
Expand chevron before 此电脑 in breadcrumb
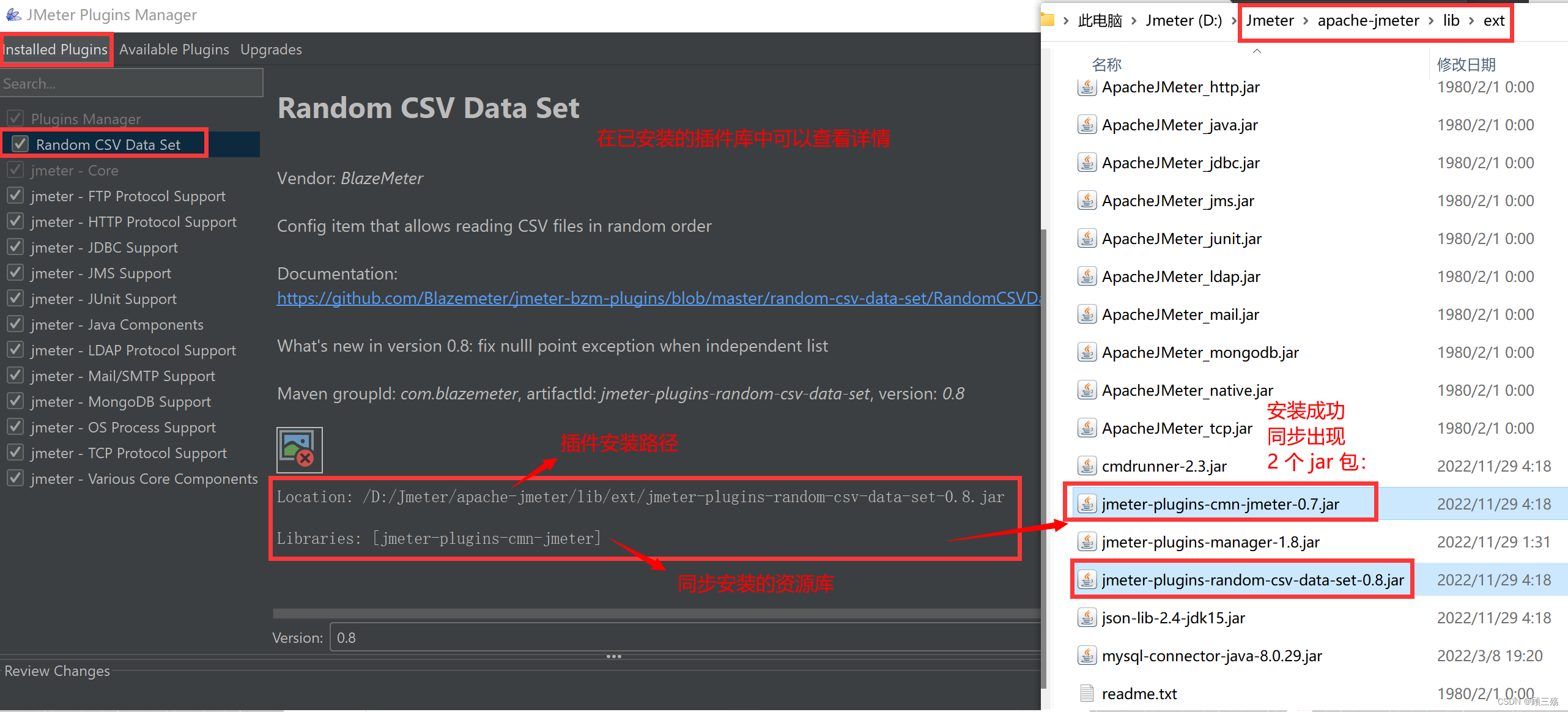[x=1066, y=21]
